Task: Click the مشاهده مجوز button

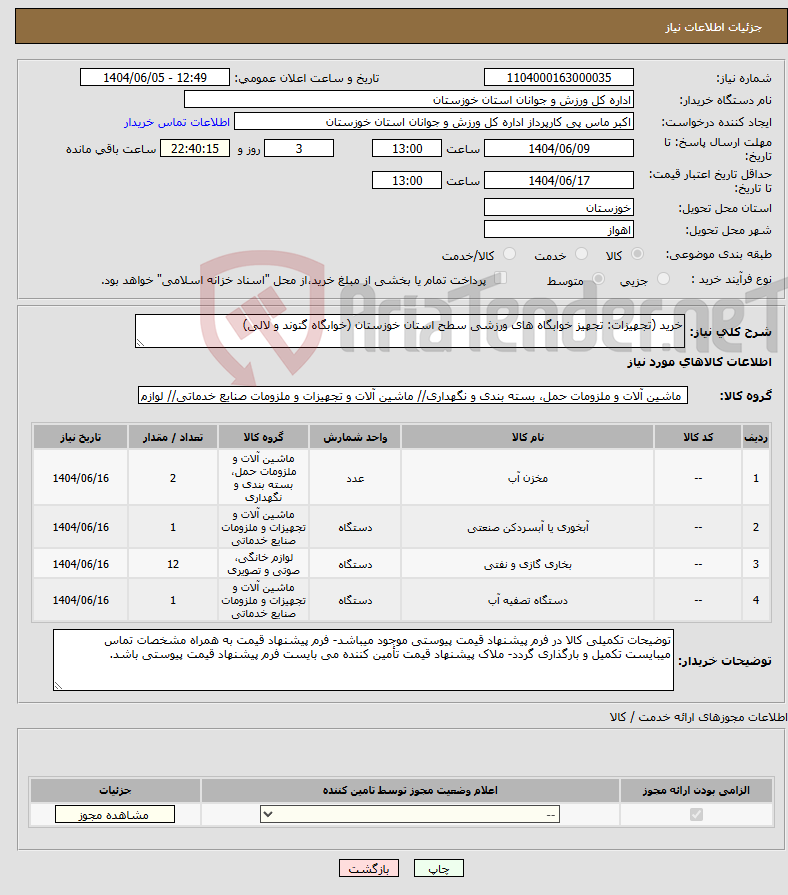Action: [115, 815]
